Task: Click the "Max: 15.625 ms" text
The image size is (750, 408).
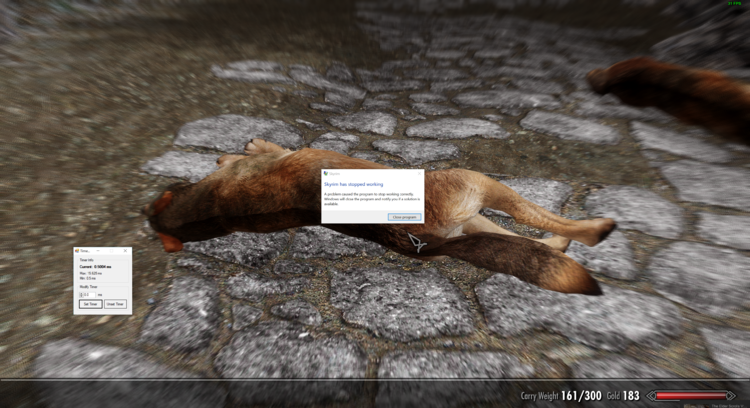Action: tap(90, 273)
